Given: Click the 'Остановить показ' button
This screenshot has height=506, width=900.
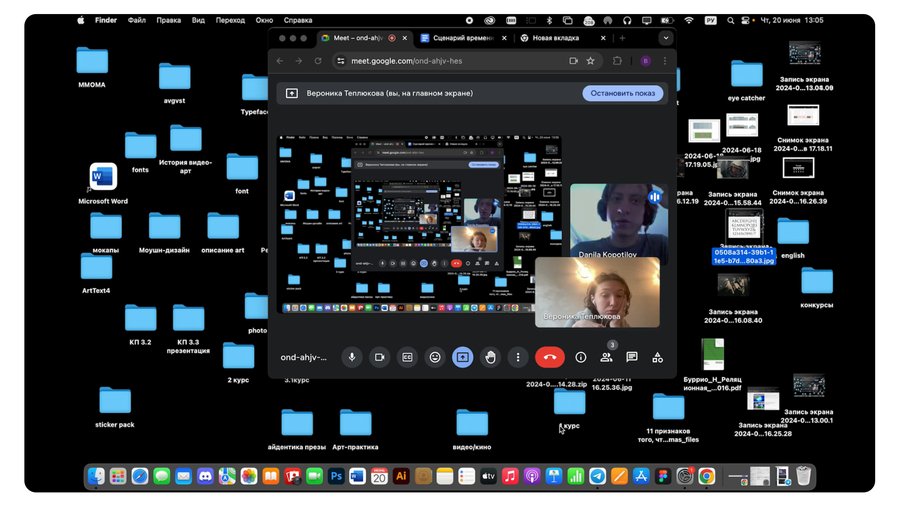Looking at the screenshot, I should pos(623,93).
